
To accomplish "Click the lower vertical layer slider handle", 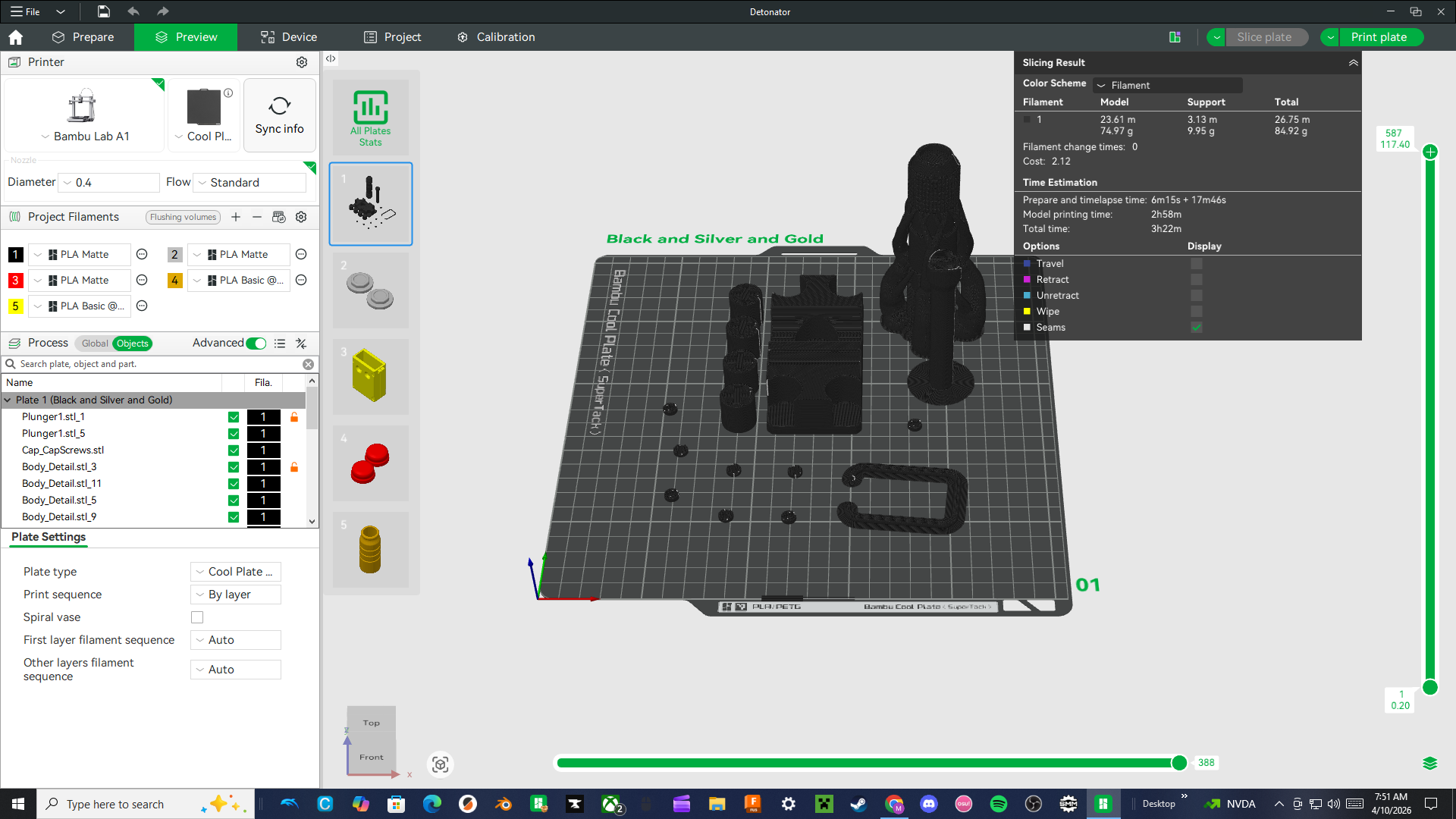I will click(x=1430, y=687).
